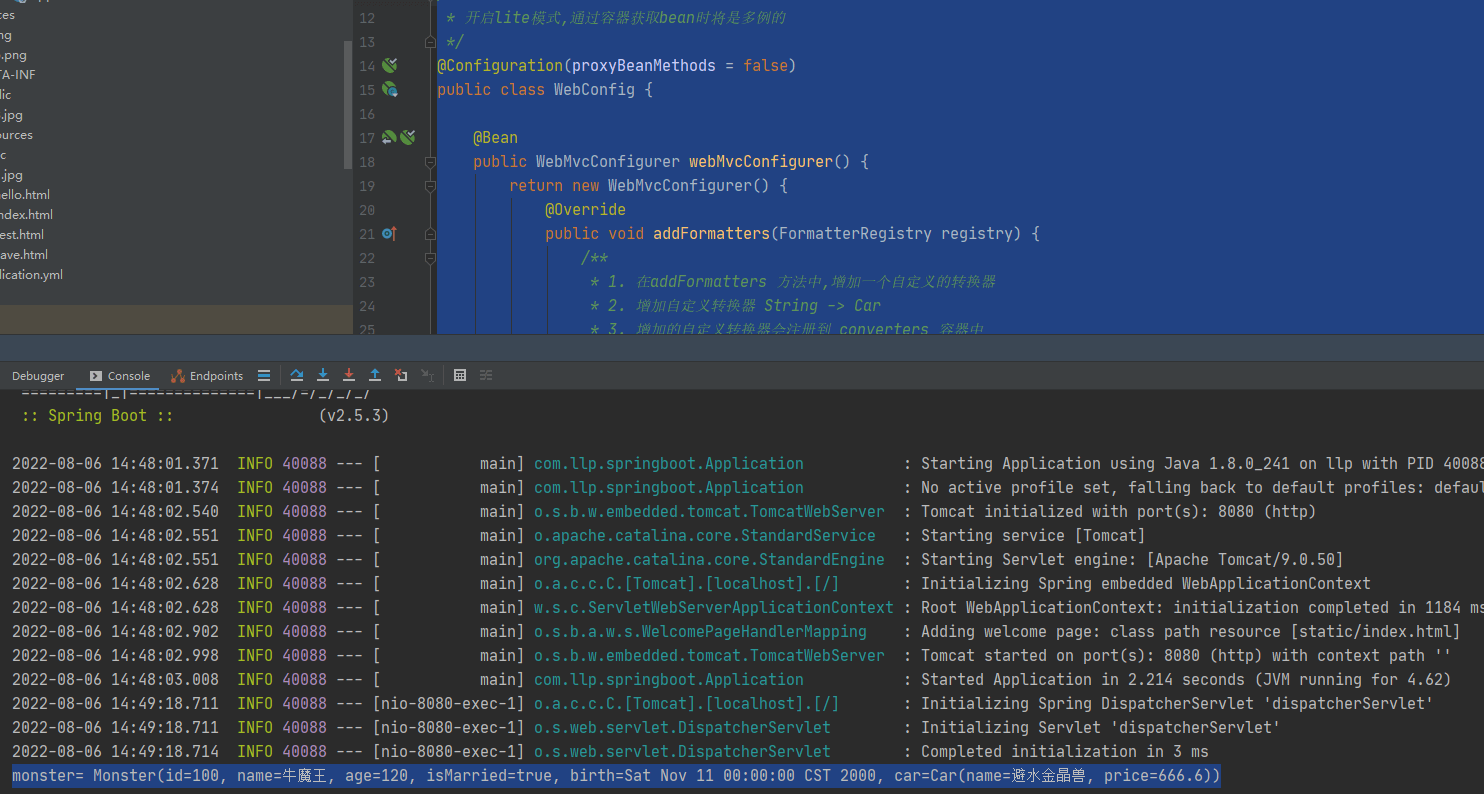Viewport: 1484px width, 794px height.
Task: Click the o.s.b.a.w.s.WelcomePageHandlerMapping logger name
Action: pos(700,632)
